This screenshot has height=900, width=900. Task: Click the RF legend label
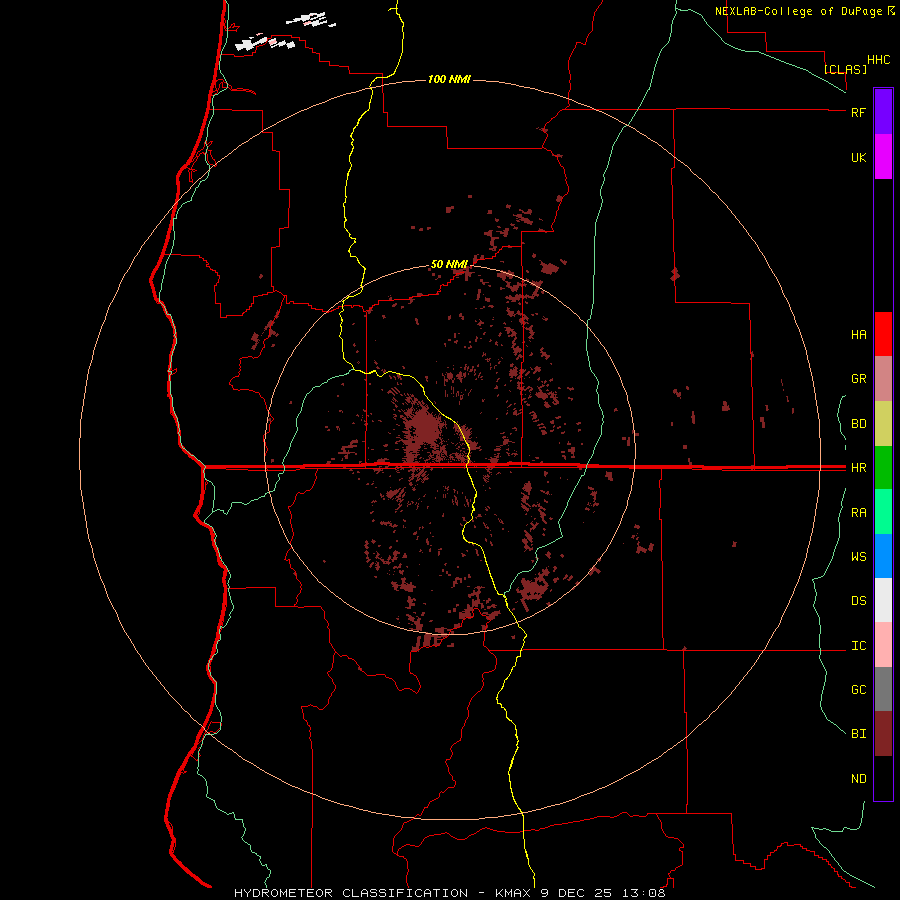(x=858, y=112)
